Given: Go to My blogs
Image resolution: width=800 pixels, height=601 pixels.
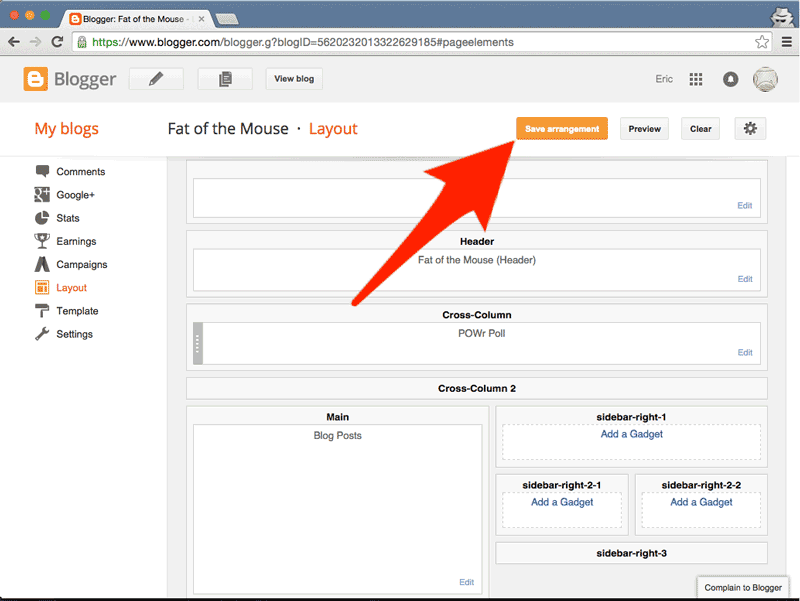Looking at the screenshot, I should click(66, 129).
